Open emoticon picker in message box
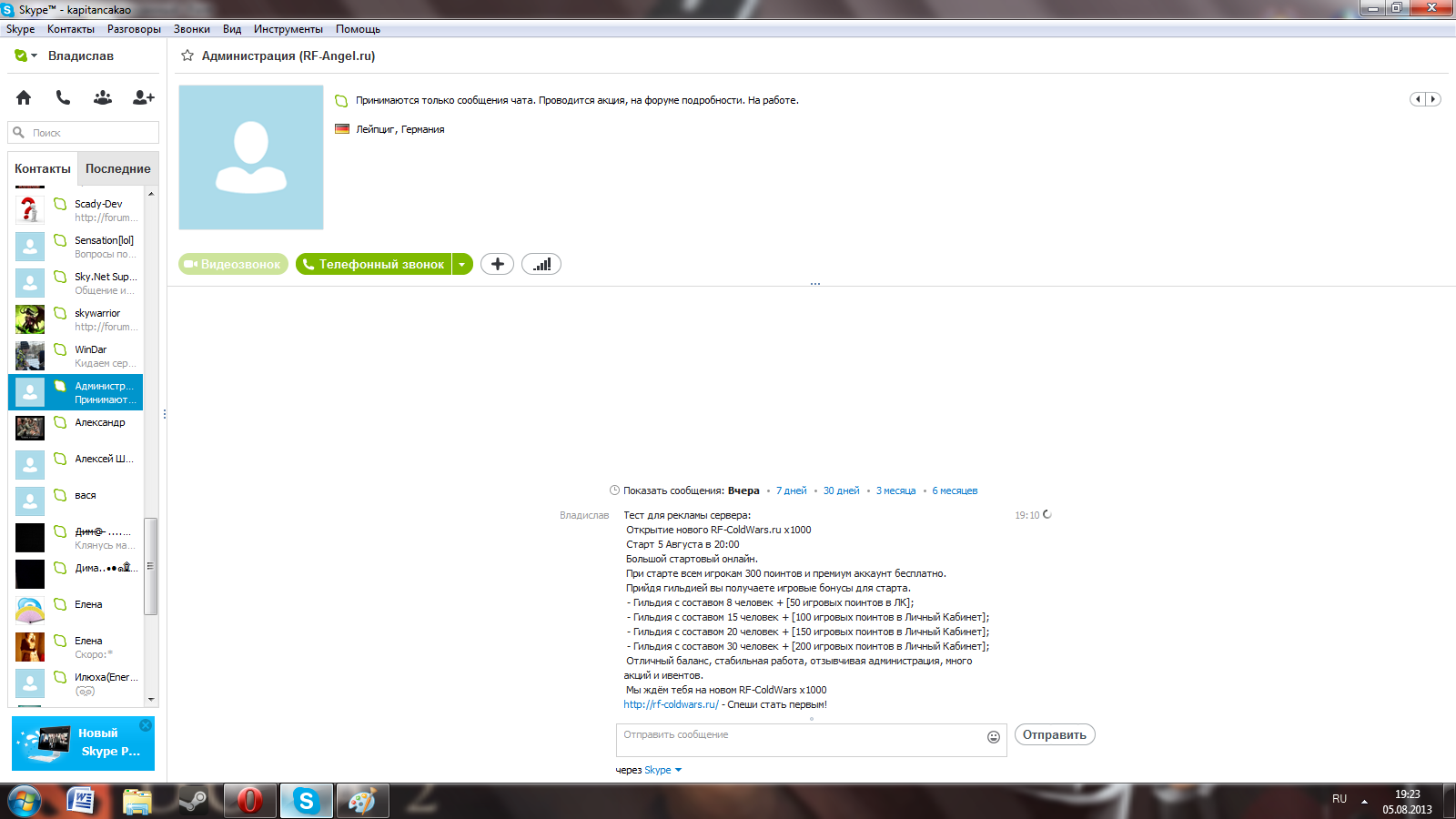 click(x=994, y=737)
